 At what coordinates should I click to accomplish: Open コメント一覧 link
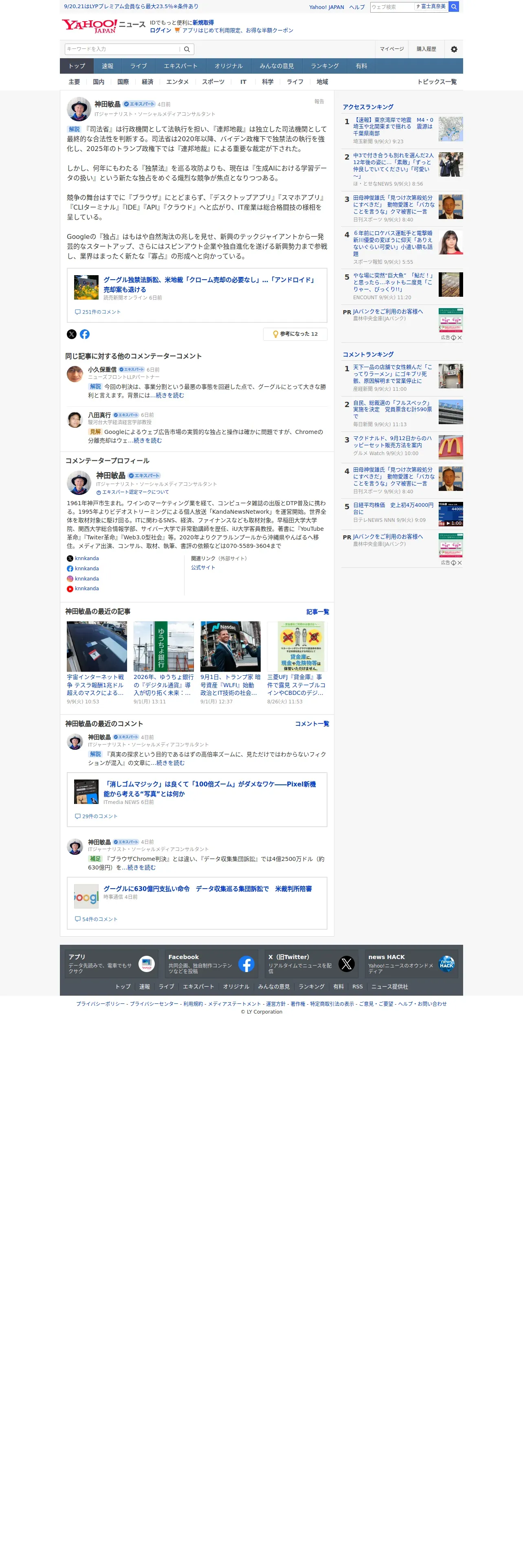click(312, 724)
